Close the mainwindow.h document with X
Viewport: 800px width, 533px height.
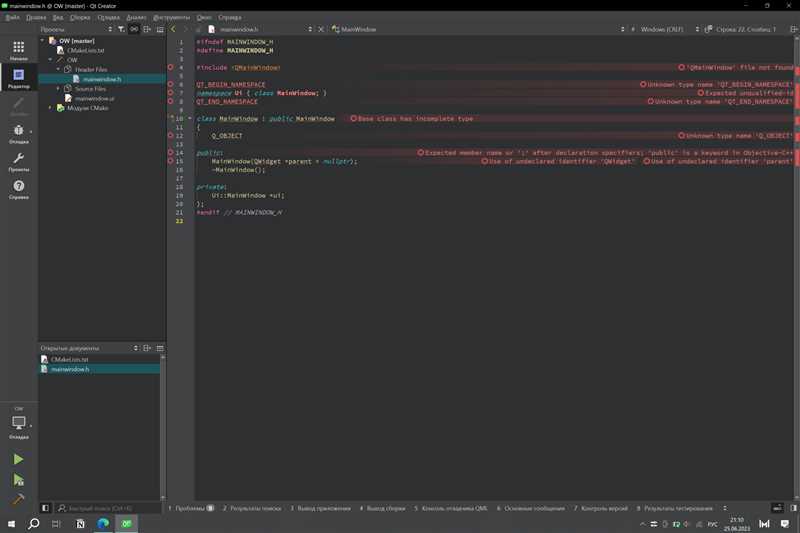pos(321,29)
